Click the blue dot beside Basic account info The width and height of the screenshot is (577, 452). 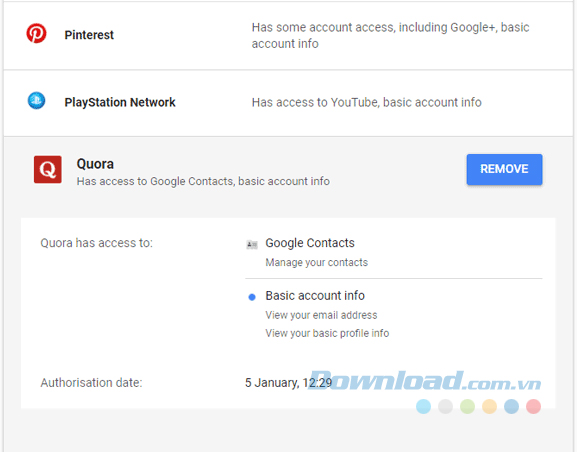pos(252,297)
